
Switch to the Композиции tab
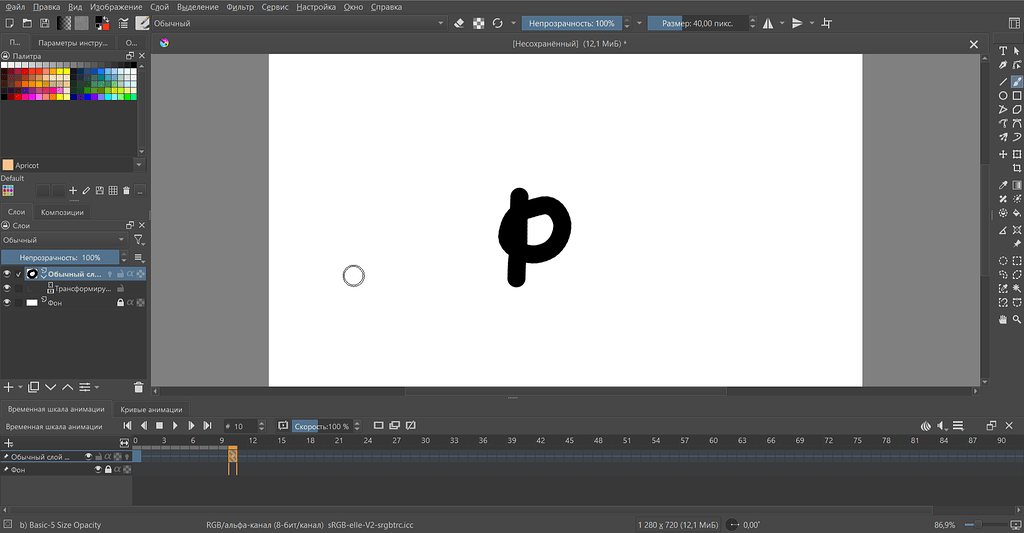coord(62,212)
